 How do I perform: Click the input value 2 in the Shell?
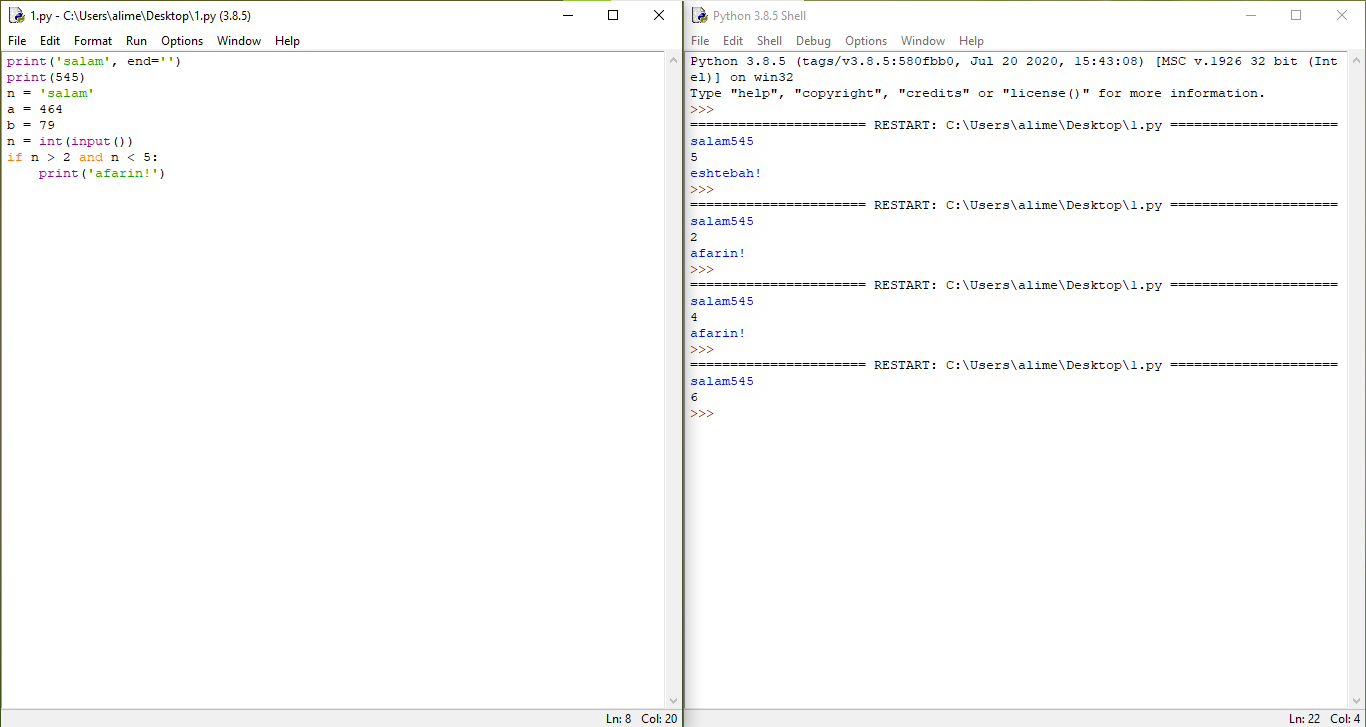pyautogui.click(x=694, y=237)
